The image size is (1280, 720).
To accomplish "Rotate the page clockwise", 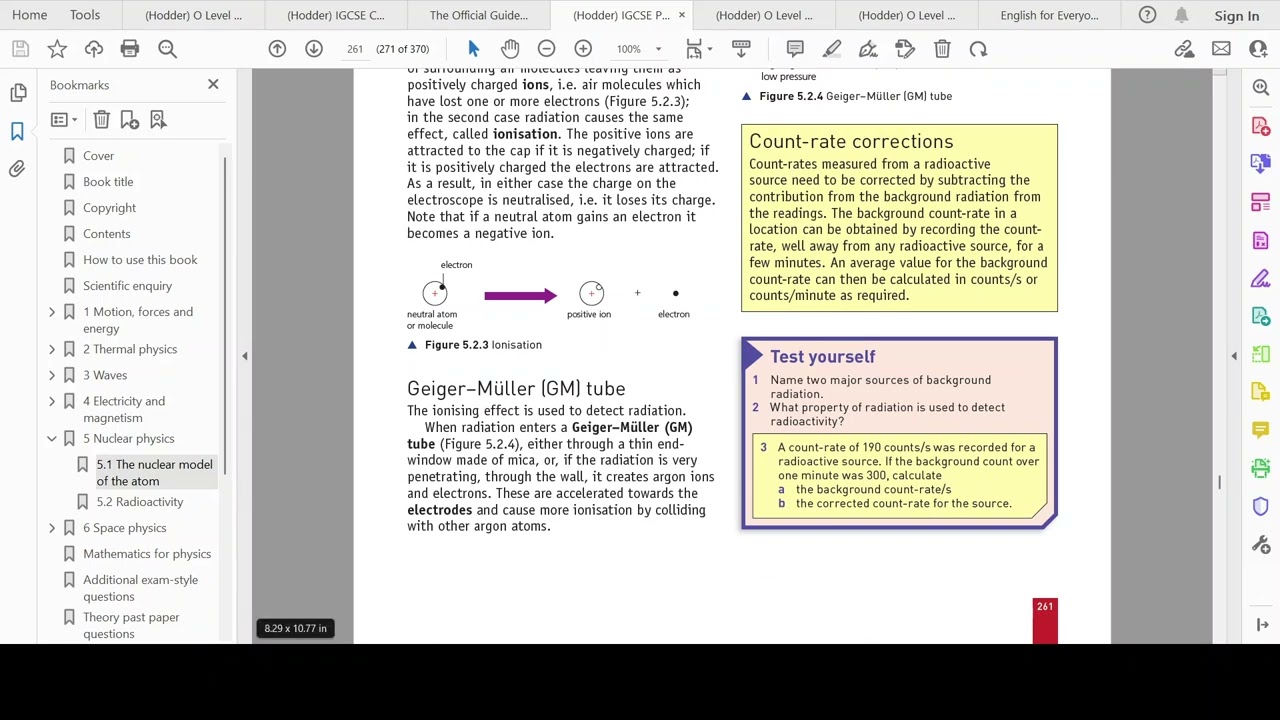I will point(978,49).
